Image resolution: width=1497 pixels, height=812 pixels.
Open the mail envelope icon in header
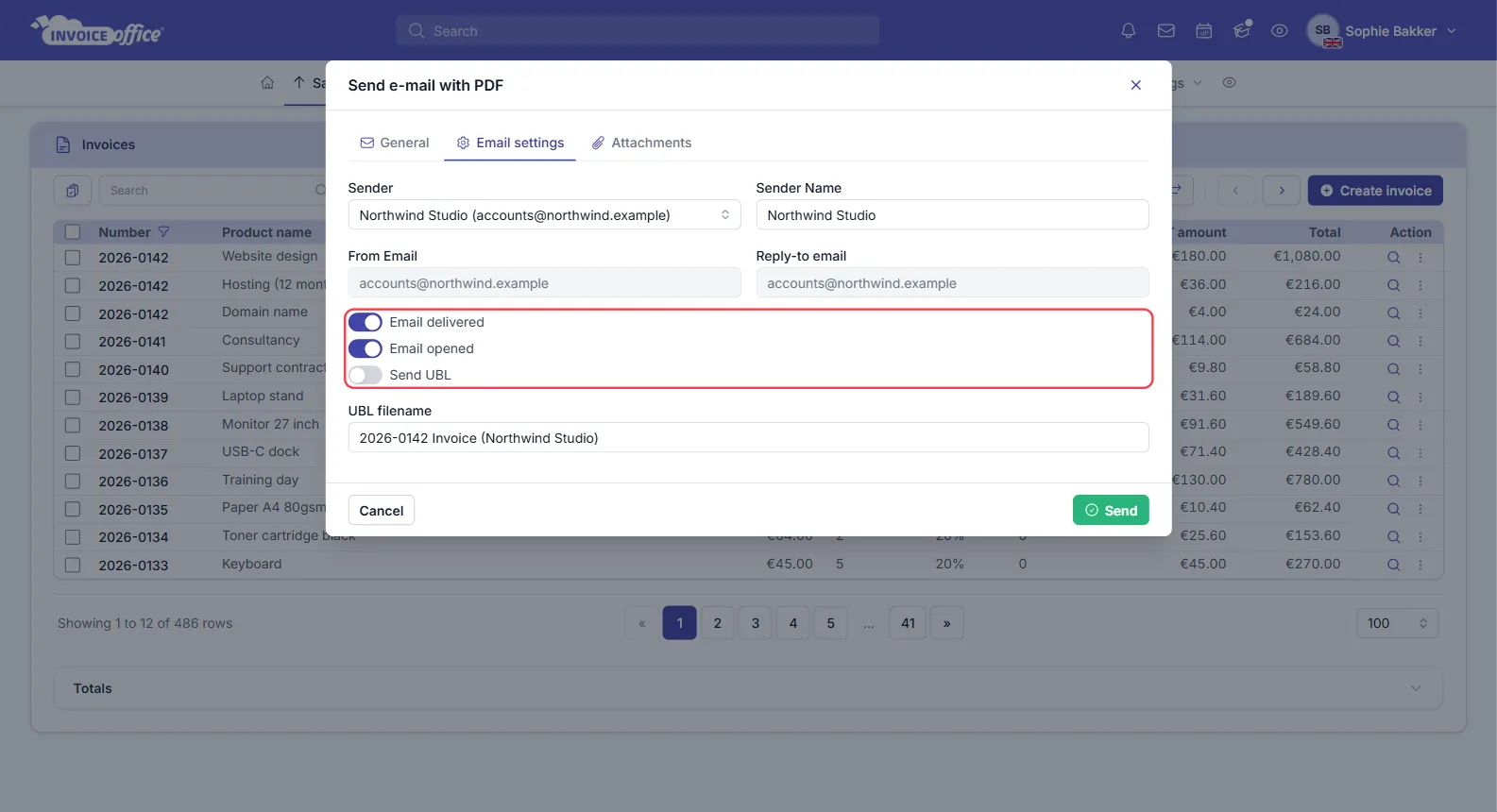pyautogui.click(x=1166, y=31)
